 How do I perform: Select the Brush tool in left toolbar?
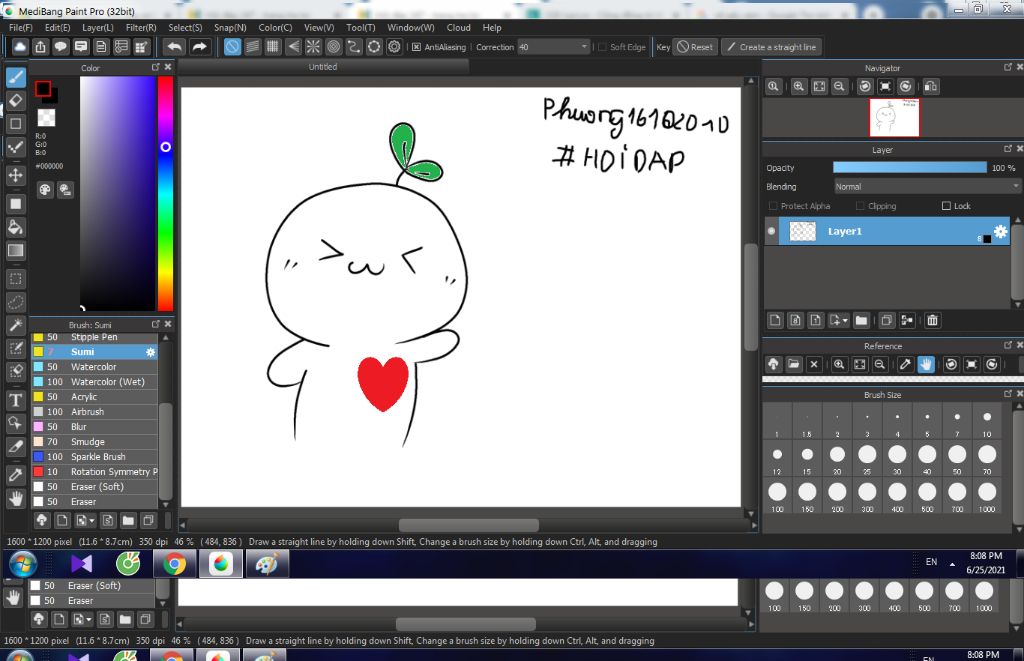click(16, 77)
